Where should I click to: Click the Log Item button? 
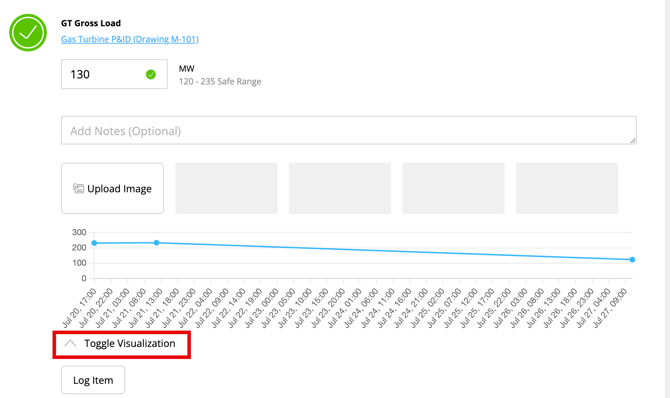coord(93,380)
